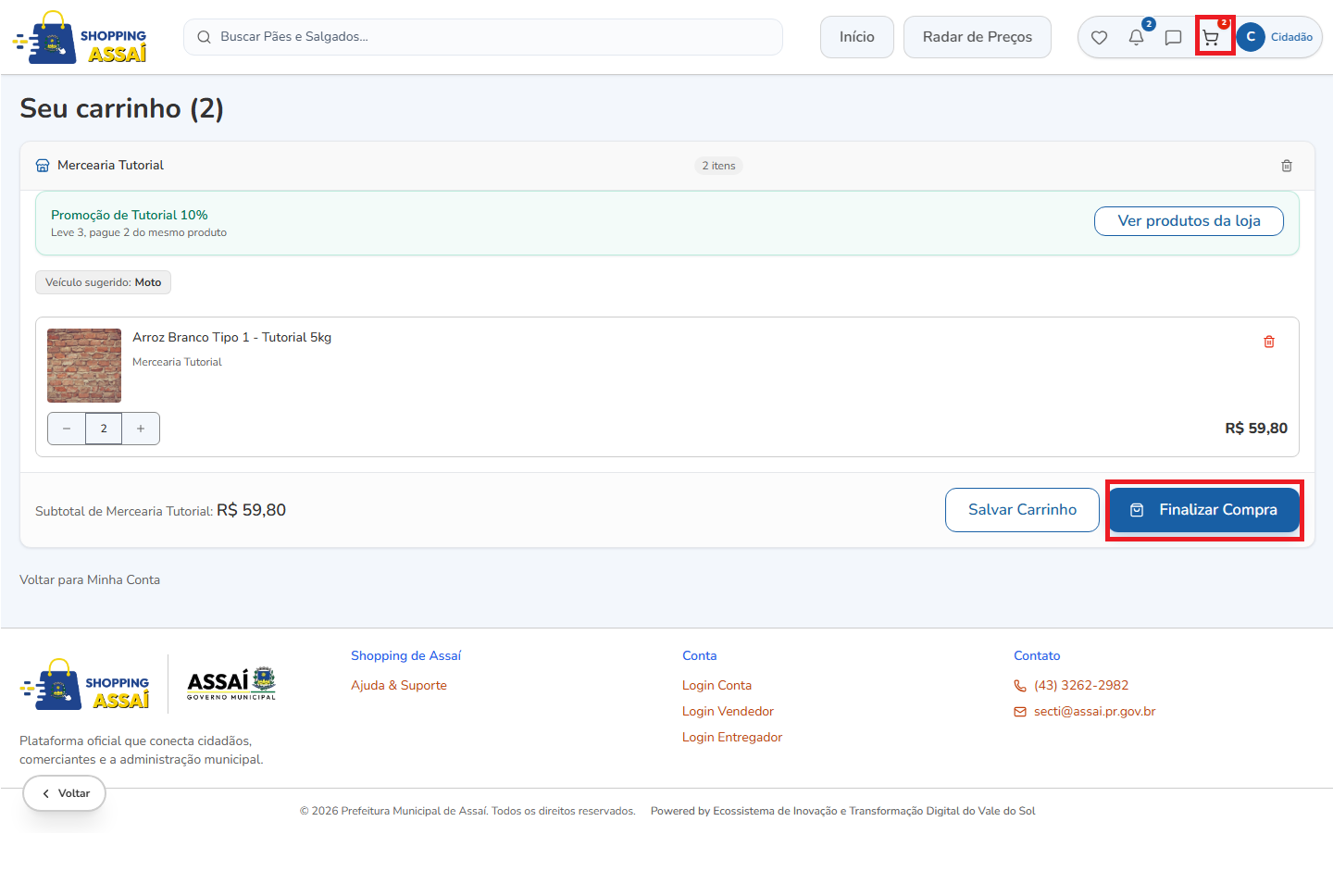Open Login Conta footer link
Image resolution: width=1333 pixels, height=896 pixels.
coord(716,686)
